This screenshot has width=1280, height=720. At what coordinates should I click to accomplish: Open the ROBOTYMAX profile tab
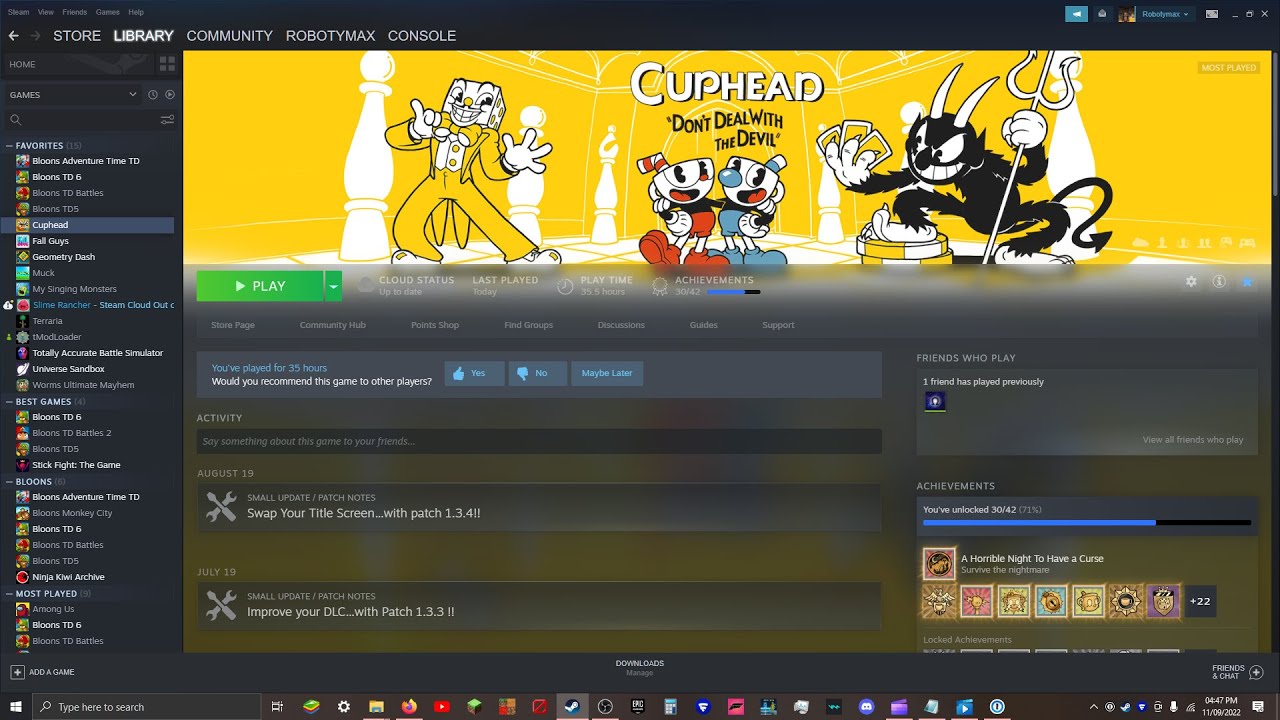(330, 36)
